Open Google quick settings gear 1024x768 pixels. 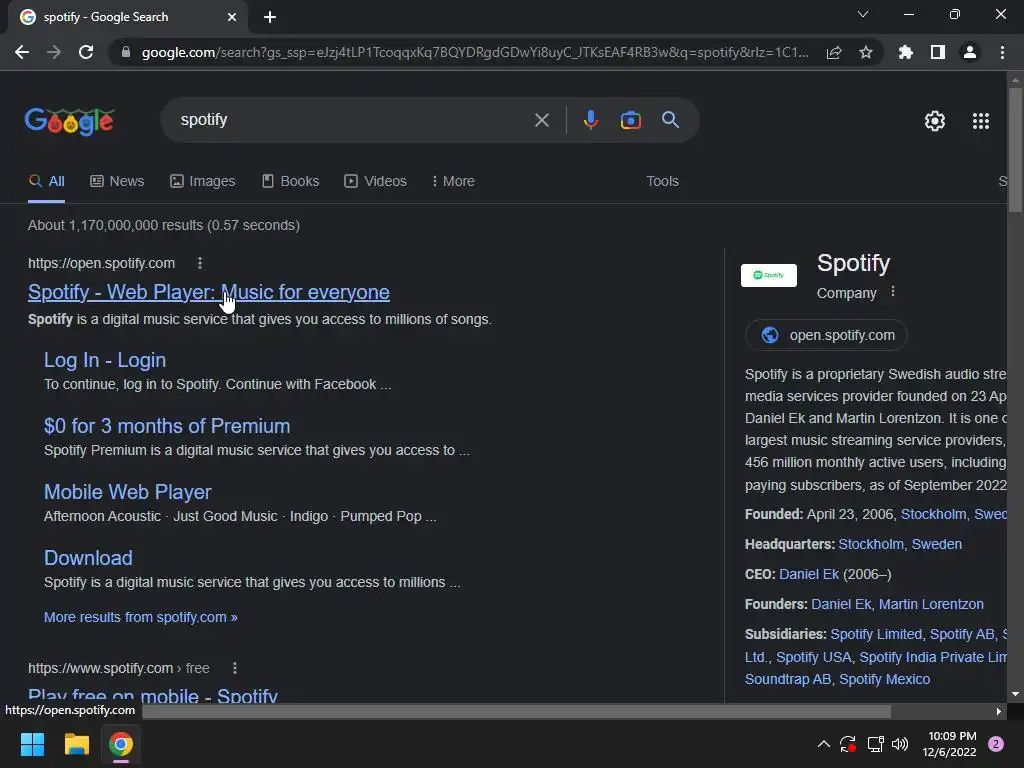point(935,121)
